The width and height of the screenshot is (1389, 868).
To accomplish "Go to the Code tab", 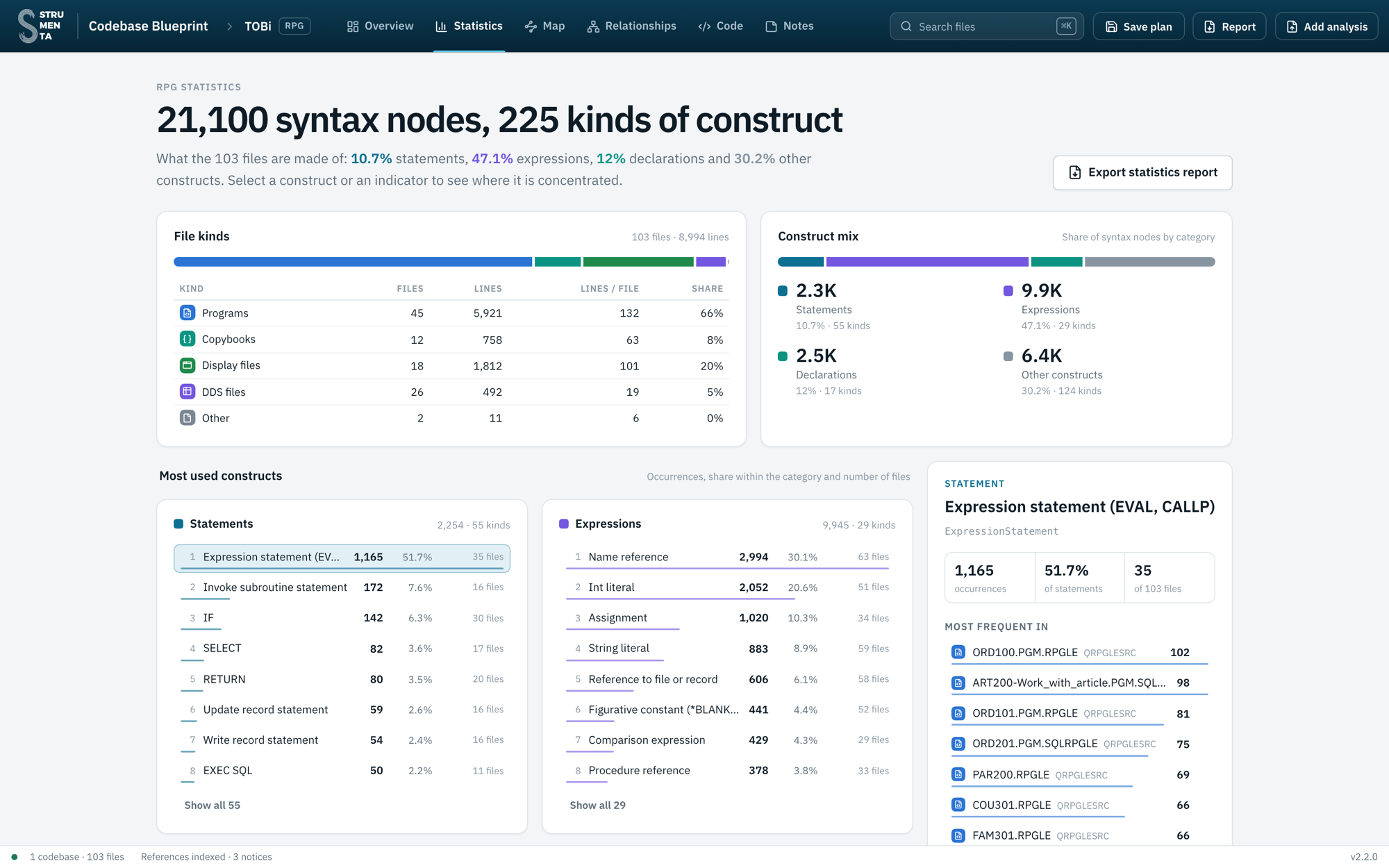I will click(x=721, y=26).
